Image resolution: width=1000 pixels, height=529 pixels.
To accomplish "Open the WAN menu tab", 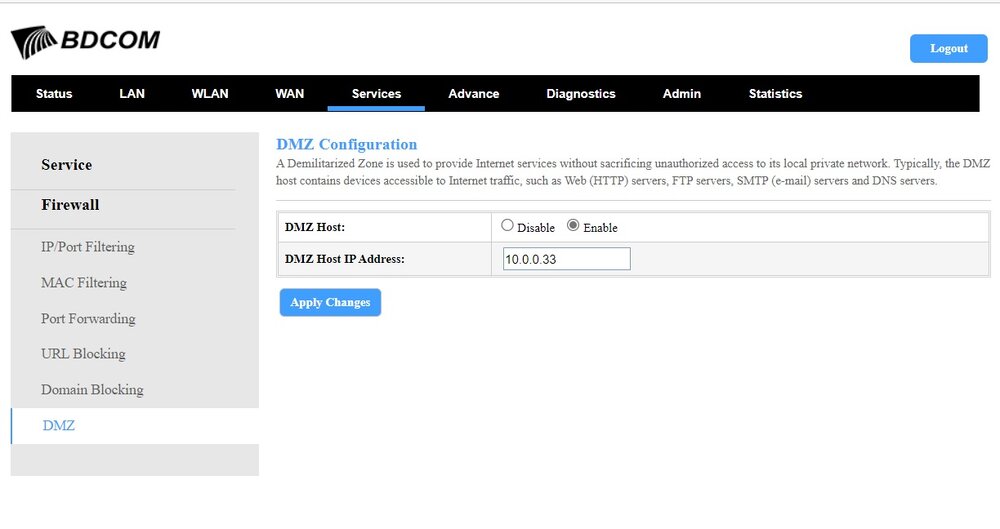I will tap(290, 94).
